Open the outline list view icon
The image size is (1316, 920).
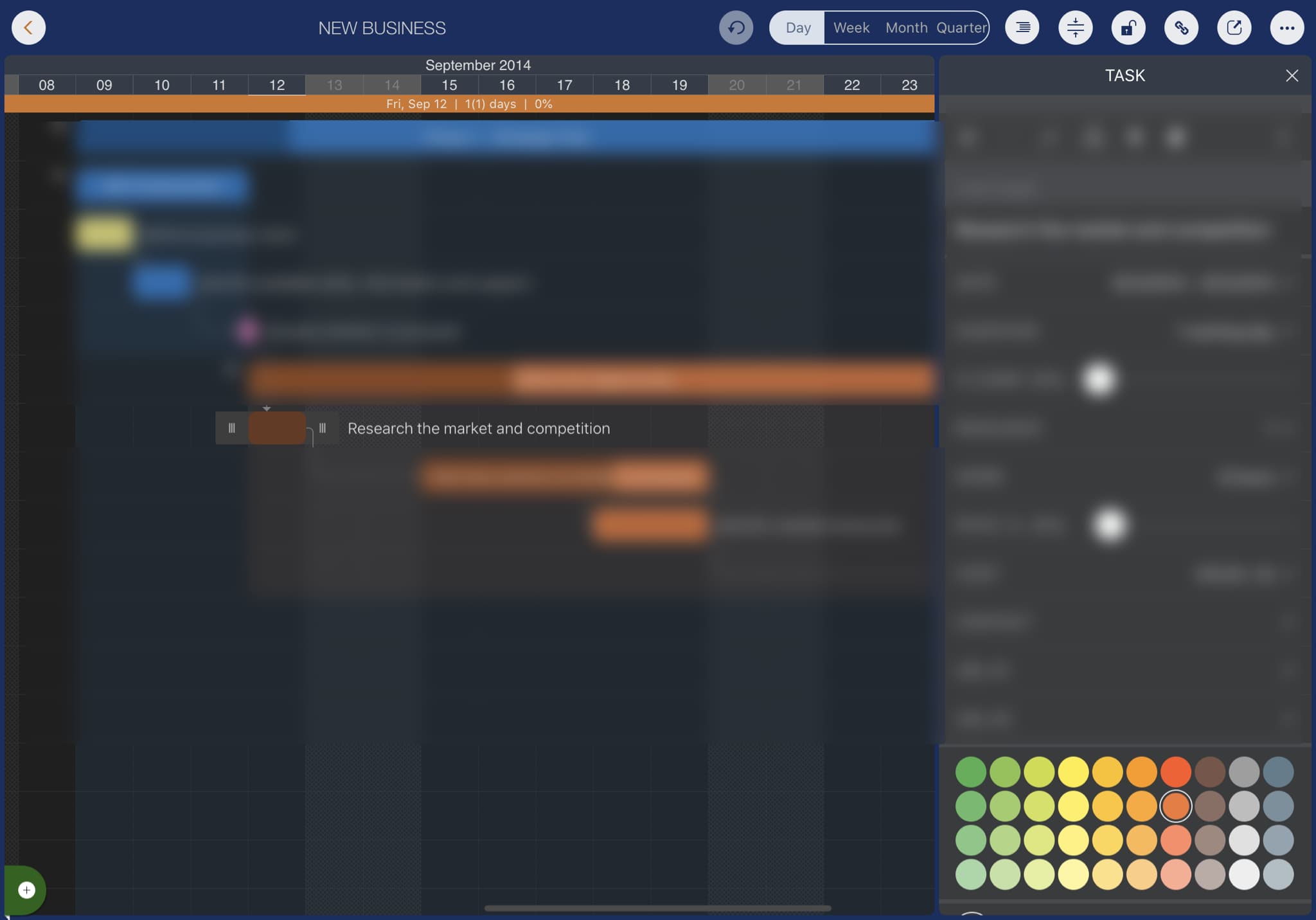point(1022,28)
